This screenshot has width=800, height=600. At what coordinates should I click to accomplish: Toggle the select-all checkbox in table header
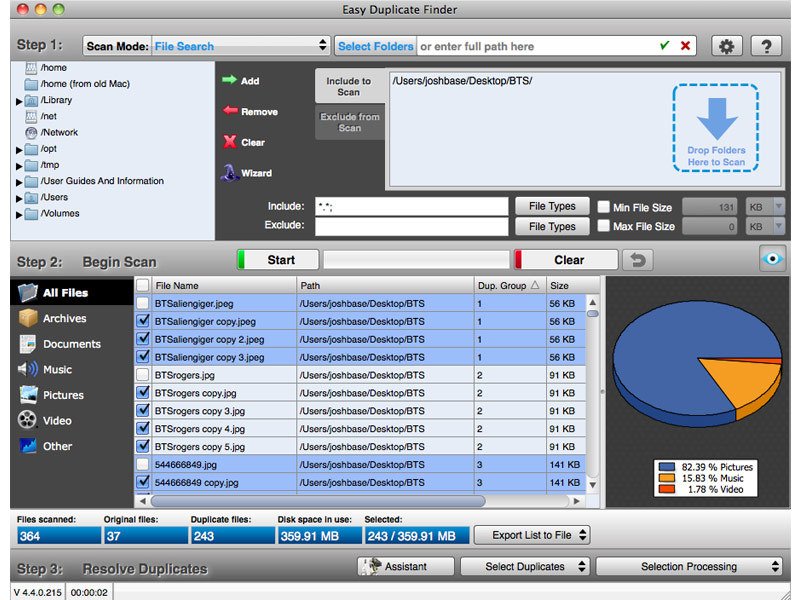point(143,285)
